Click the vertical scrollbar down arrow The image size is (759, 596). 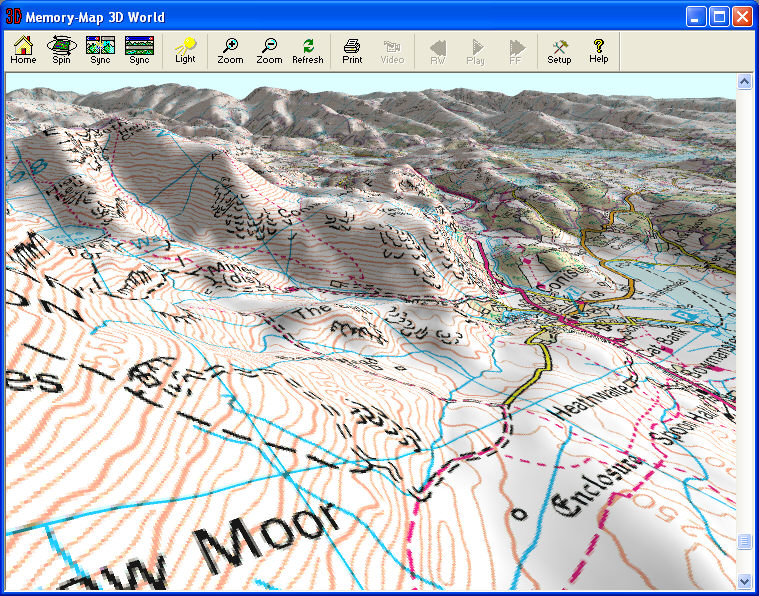click(x=744, y=580)
